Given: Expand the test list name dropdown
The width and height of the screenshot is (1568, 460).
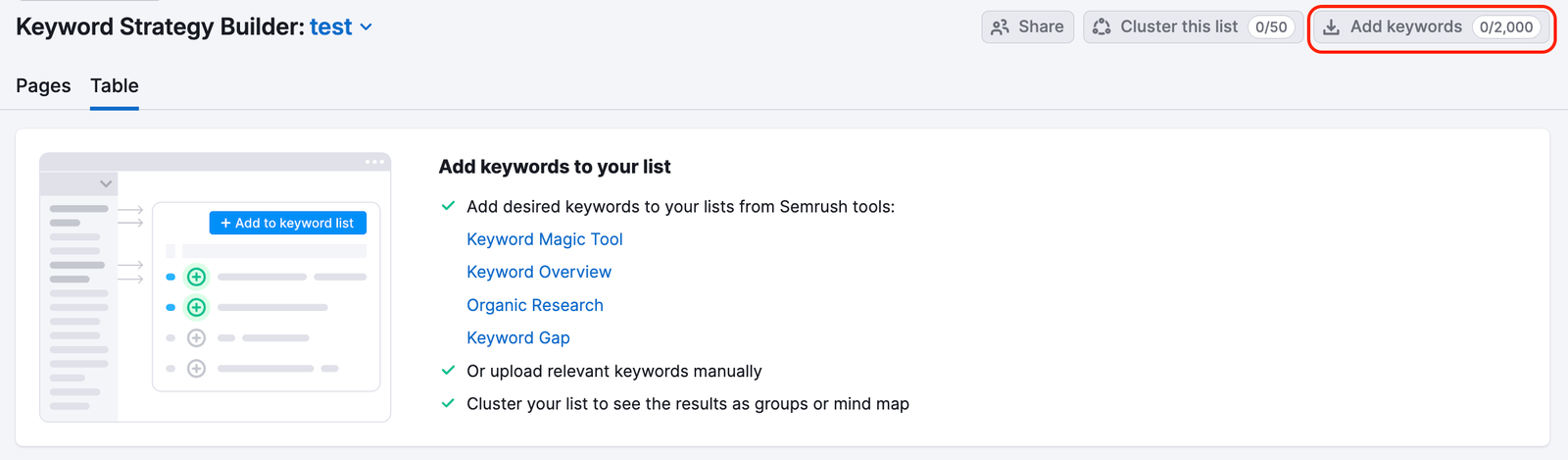Looking at the screenshot, I should (331, 27).
